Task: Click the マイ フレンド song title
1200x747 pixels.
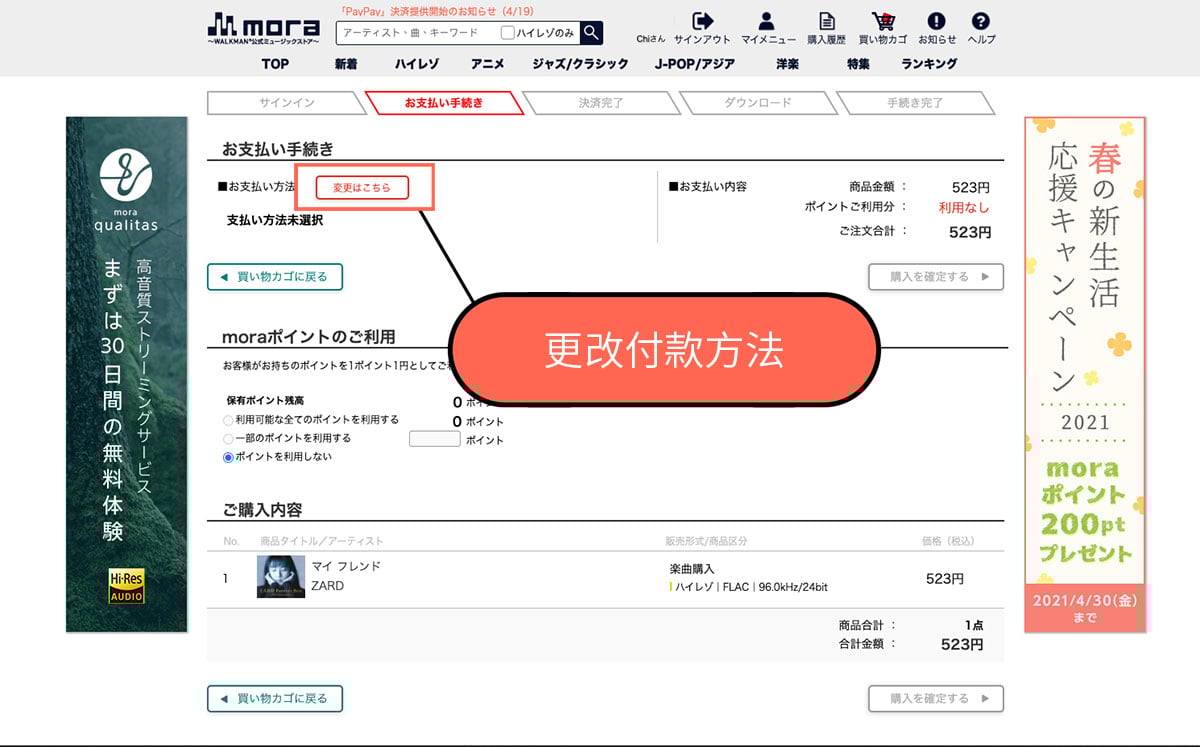Action: coord(346,567)
